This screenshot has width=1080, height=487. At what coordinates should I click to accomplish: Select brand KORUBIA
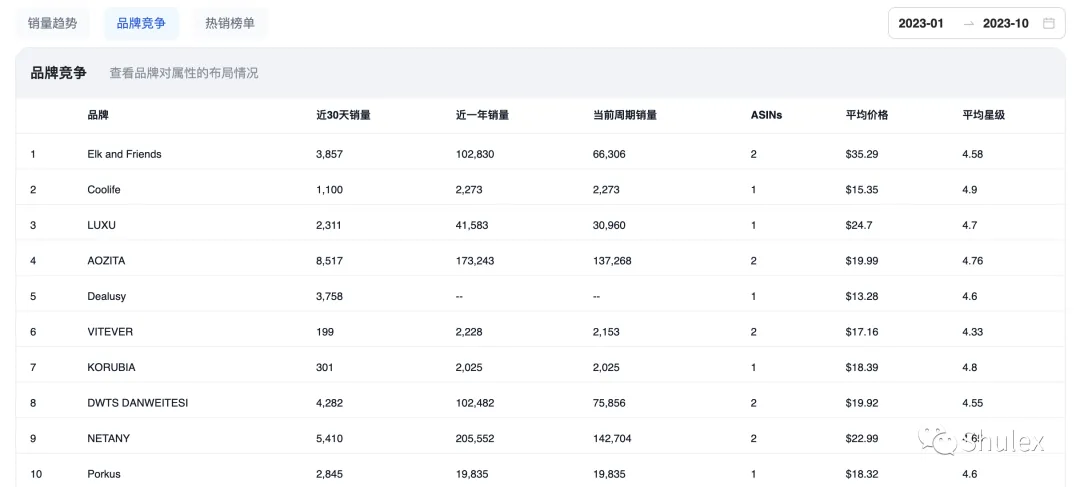pos(112,368)
